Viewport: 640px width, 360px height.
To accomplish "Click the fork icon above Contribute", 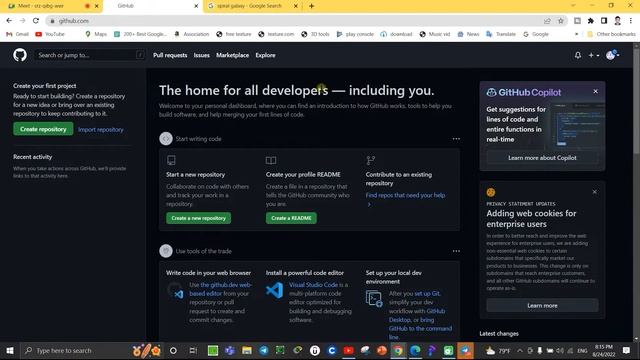I will 371,160.
